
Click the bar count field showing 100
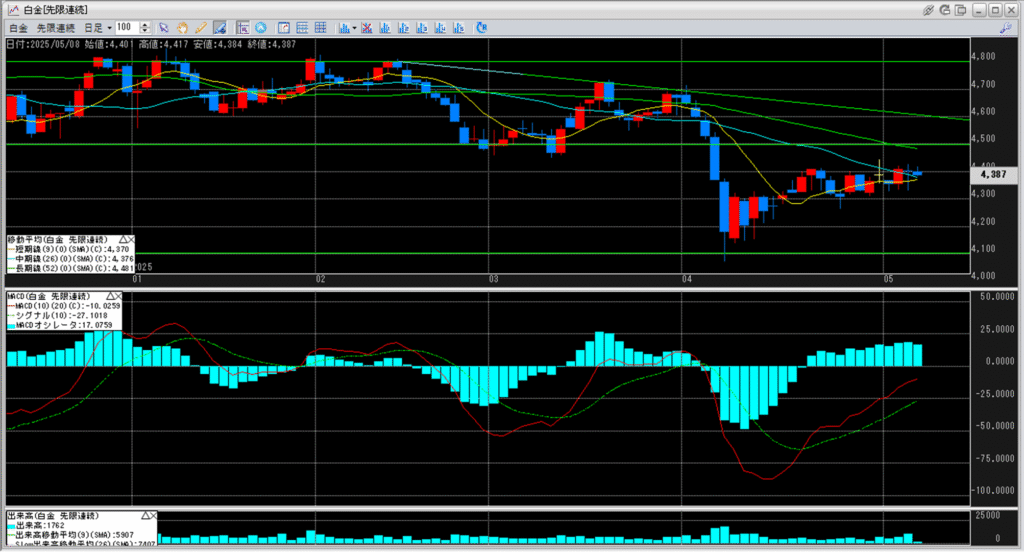tap(127, 27)
